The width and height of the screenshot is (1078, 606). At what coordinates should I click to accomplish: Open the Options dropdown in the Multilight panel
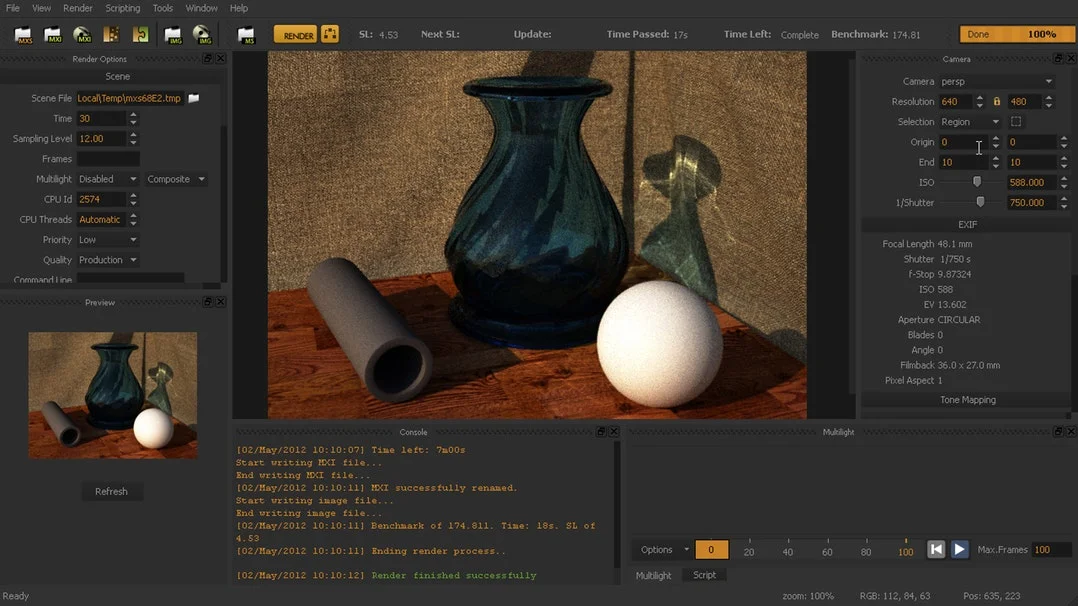(661, 550)
